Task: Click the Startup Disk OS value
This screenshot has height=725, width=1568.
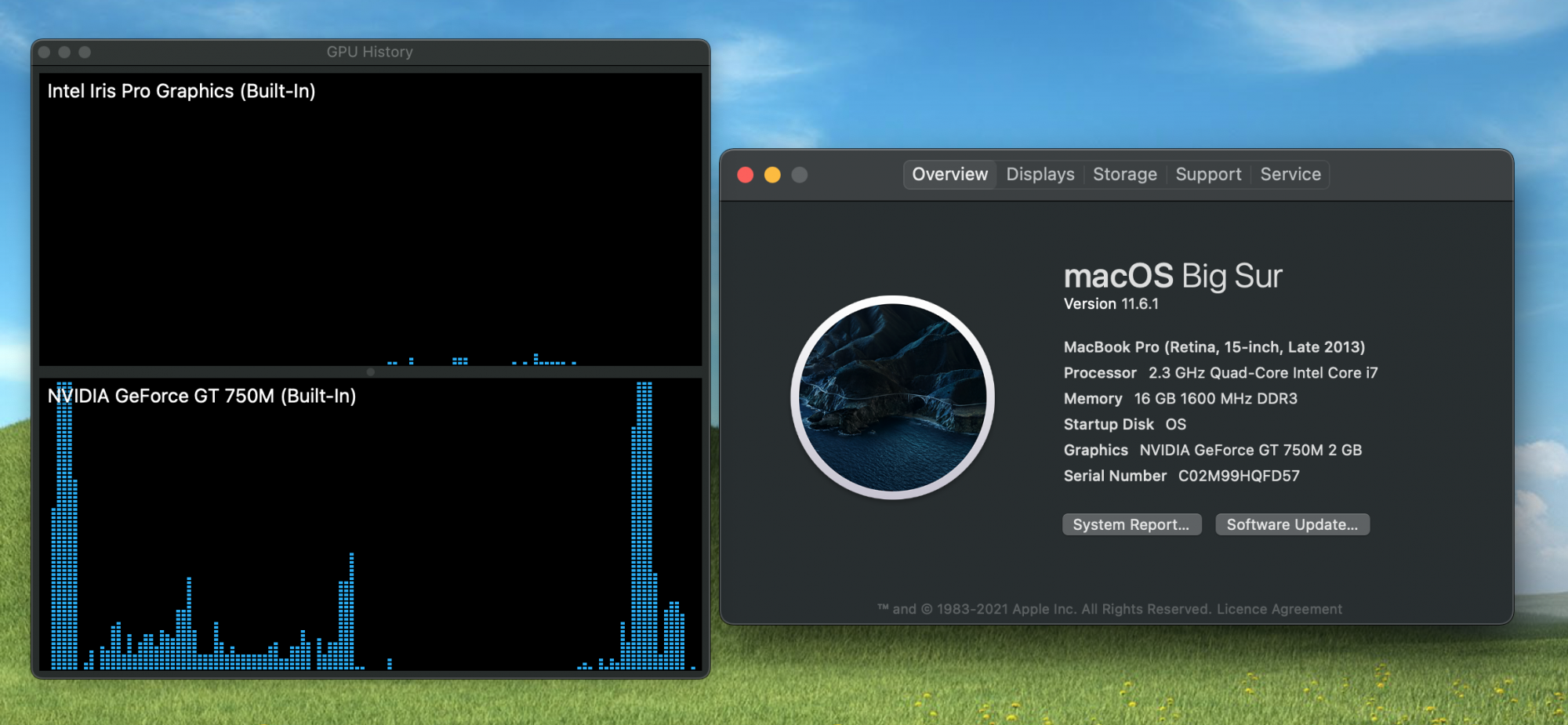Action: (1175, 424)
